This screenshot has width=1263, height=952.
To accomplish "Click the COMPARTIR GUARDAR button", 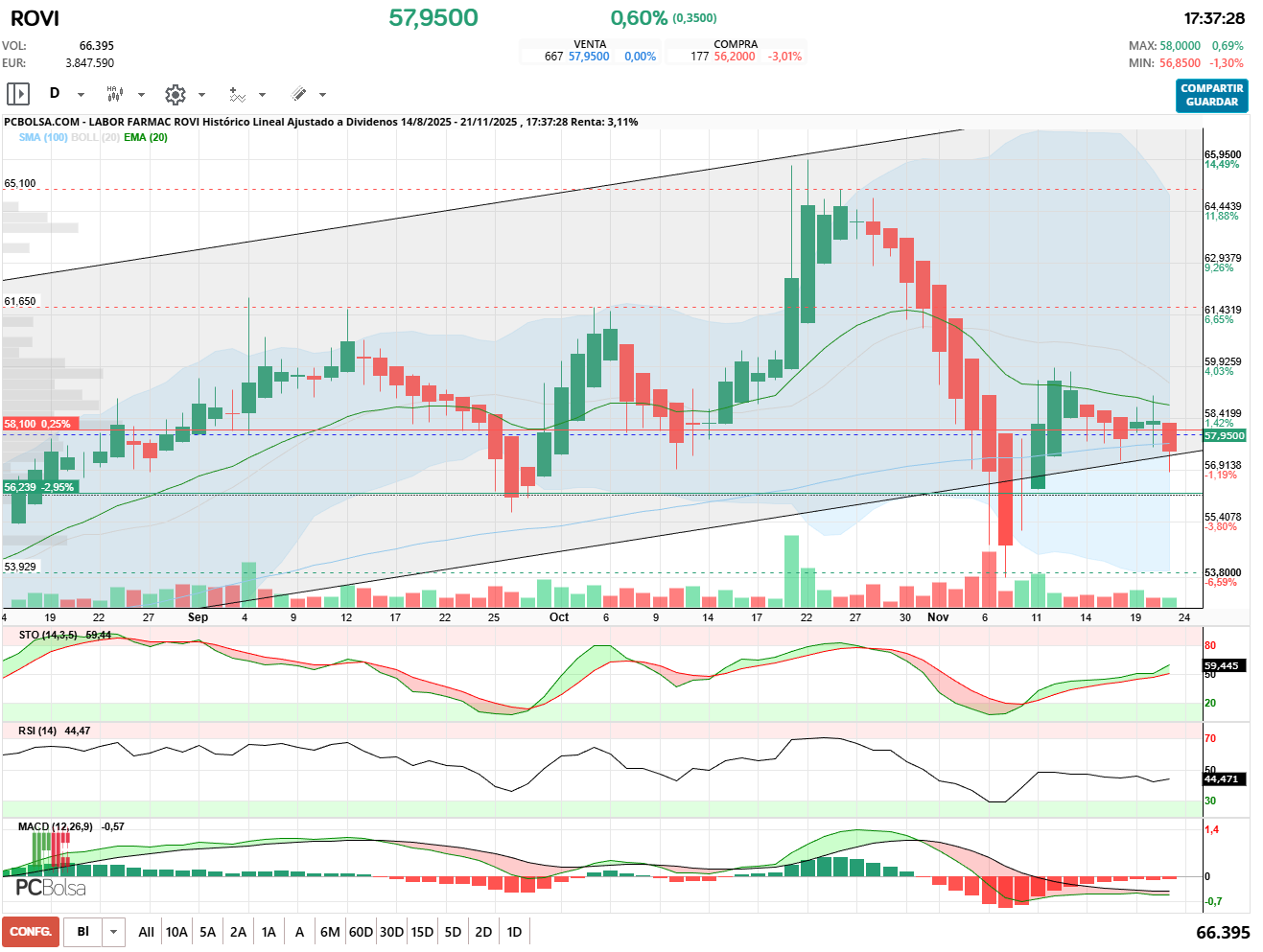I will 1211,95.
